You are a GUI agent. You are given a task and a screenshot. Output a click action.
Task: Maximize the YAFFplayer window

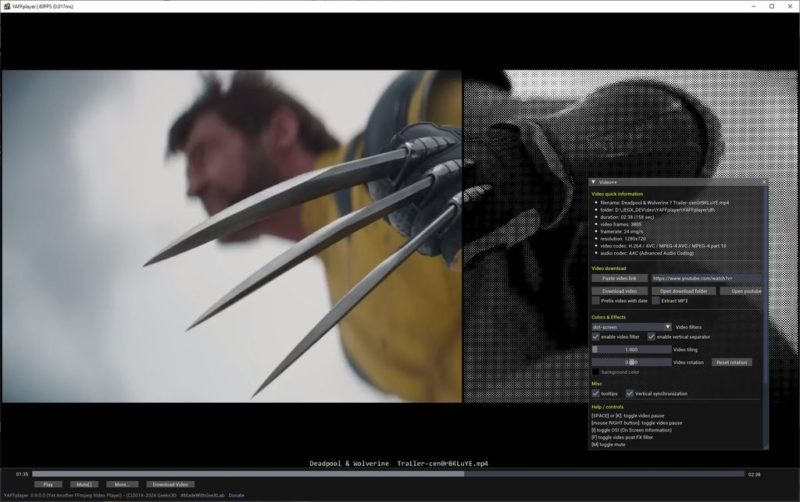click(x=771, y=6)
